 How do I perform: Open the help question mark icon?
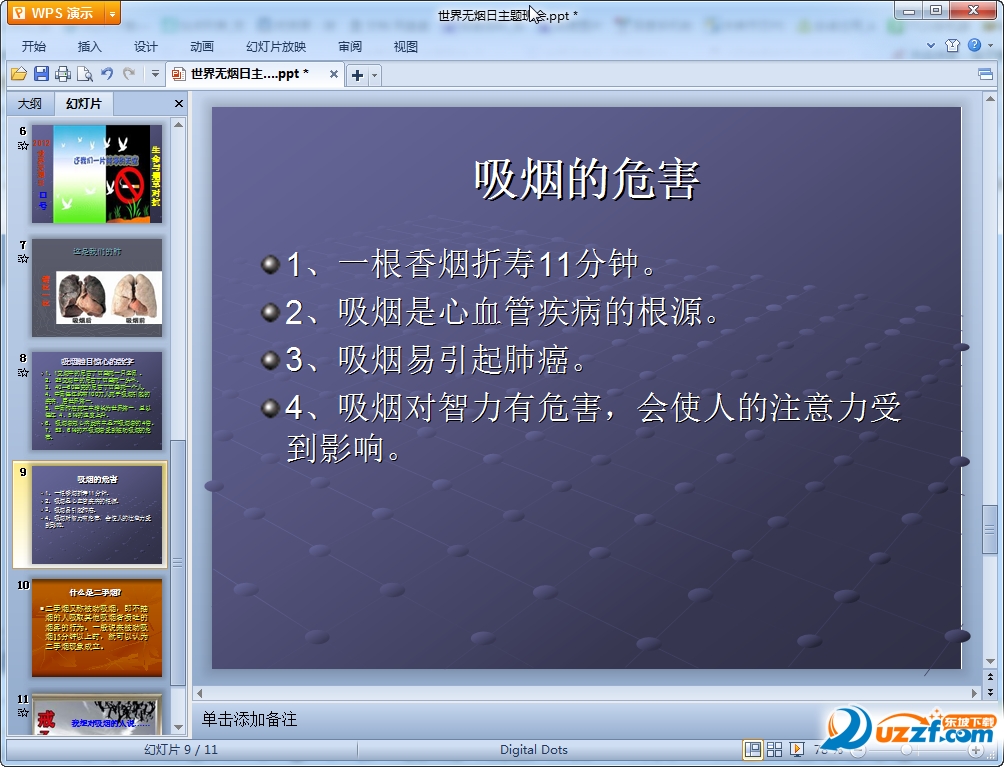coord(975,45)
